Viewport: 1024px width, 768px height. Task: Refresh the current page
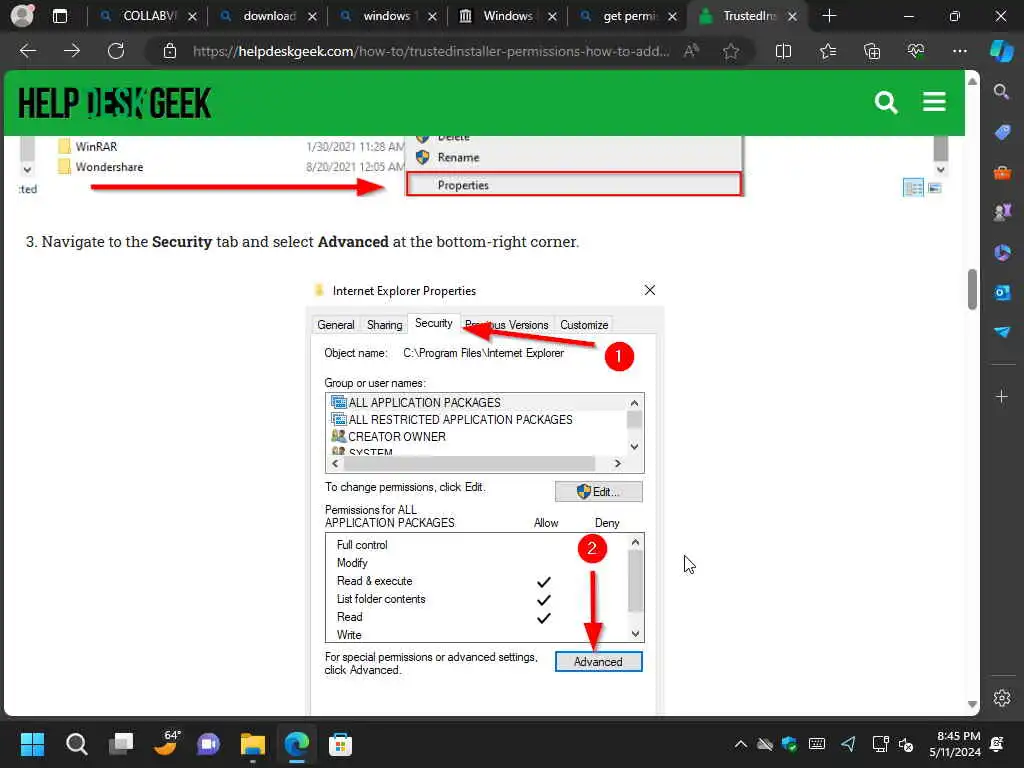point(116,51)
